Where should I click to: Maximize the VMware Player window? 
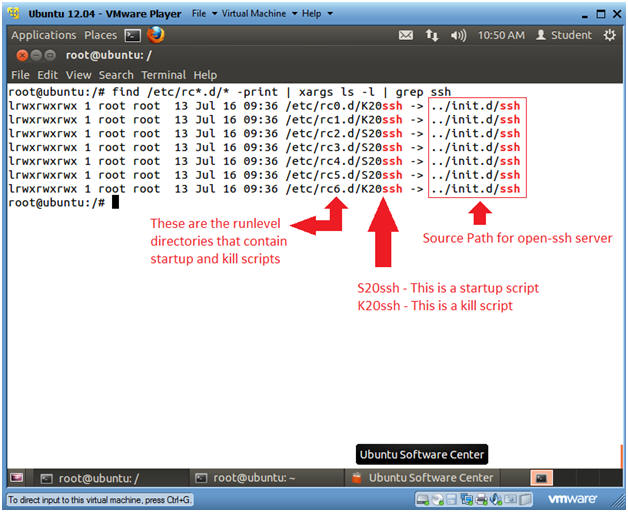601,14
